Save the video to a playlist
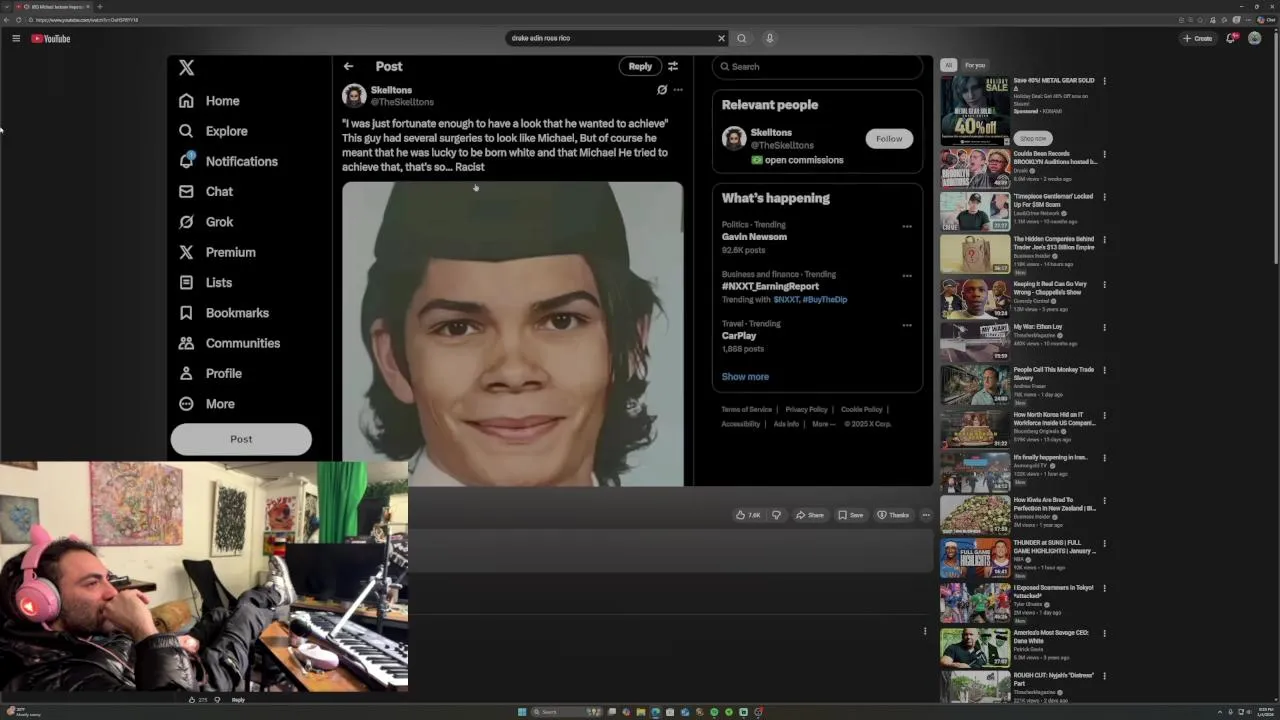 pos(850,515)
